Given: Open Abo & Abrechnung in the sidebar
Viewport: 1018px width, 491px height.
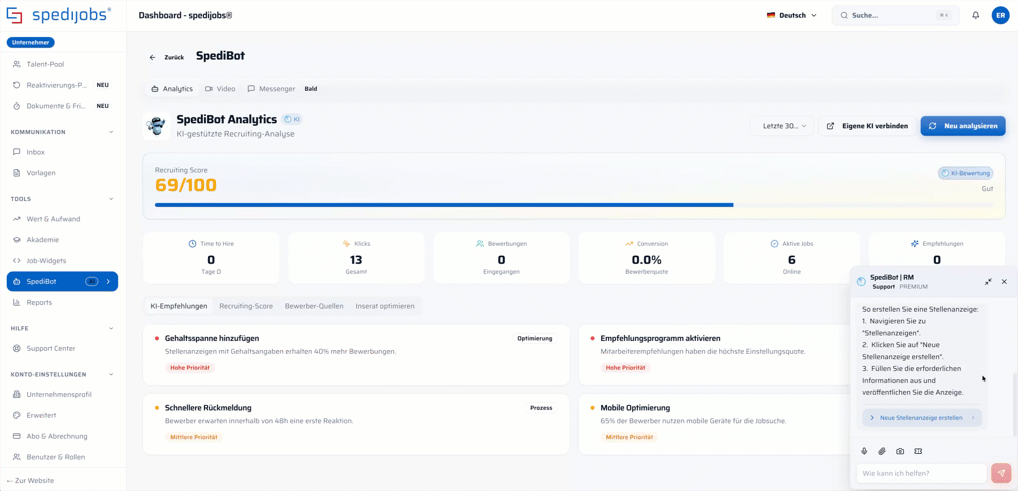Looking at the screenshot, I should [62, 436].
